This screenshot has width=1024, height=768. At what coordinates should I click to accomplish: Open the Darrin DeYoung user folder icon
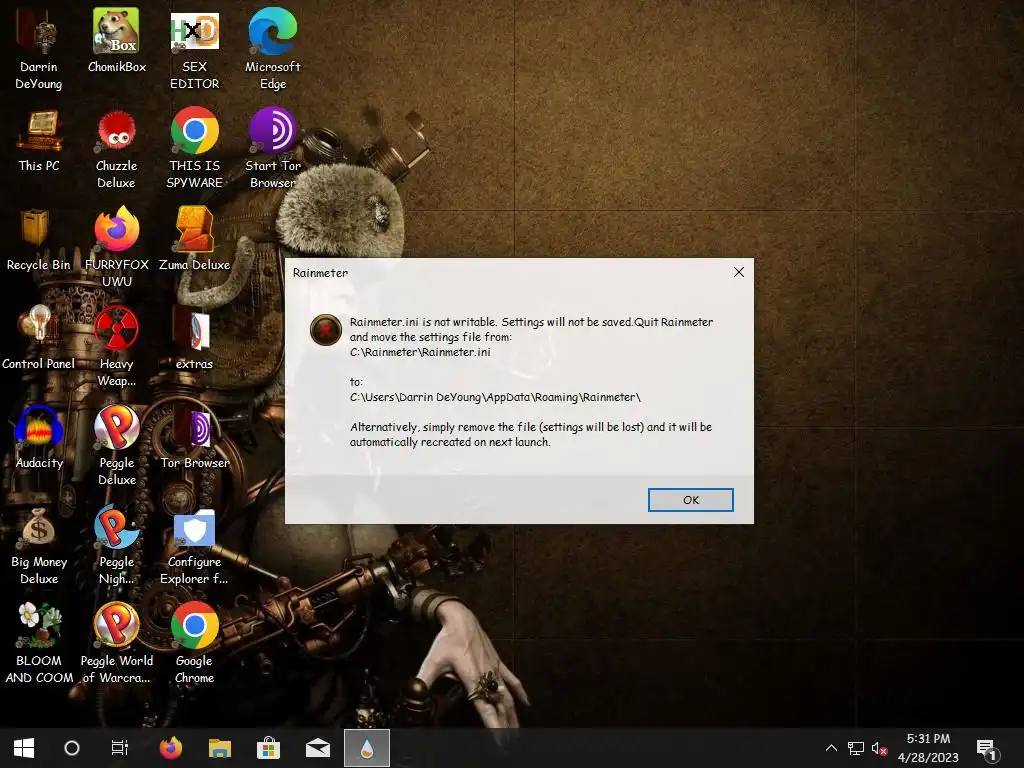(39, 49)
